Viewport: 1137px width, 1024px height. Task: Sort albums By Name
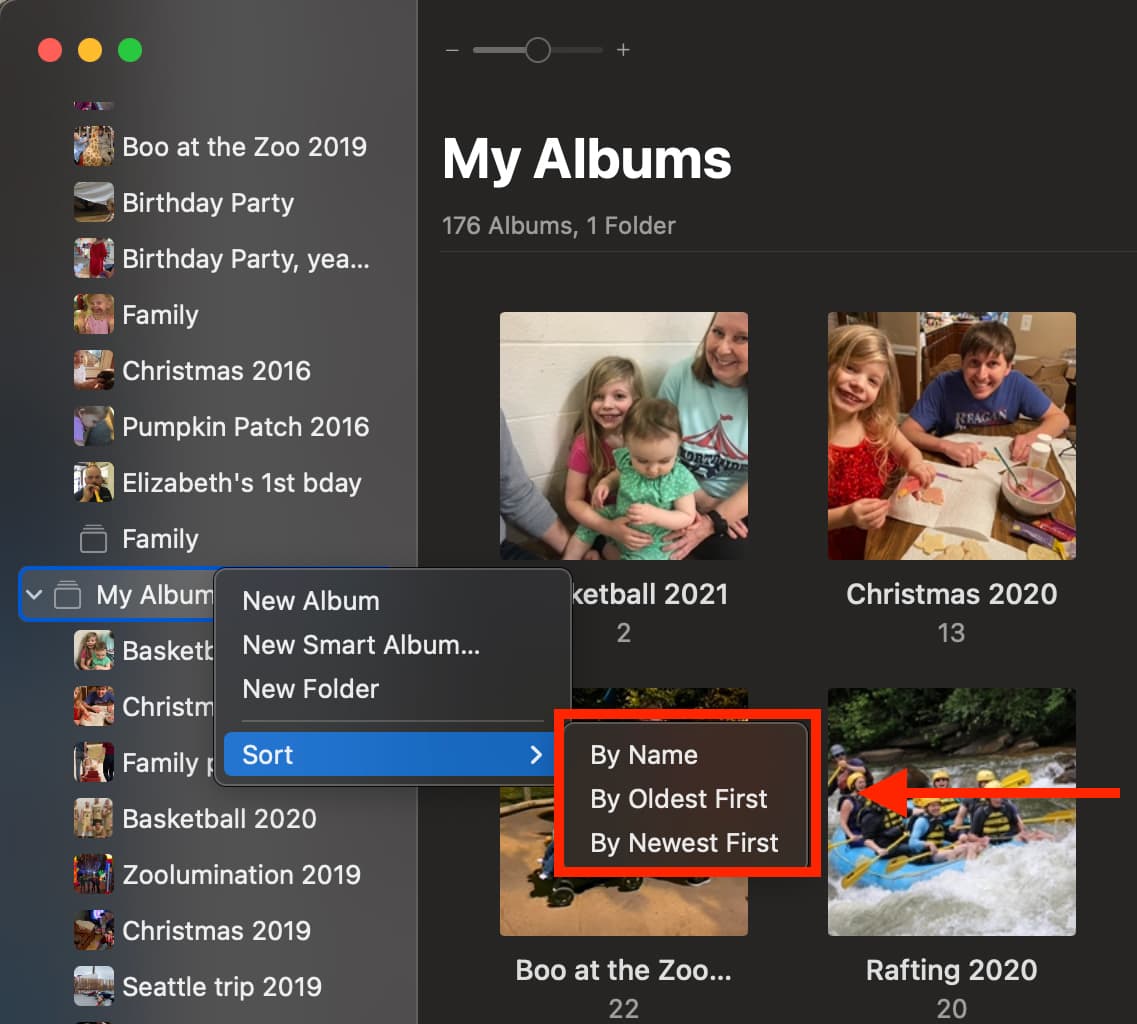[x=644, y=755]
